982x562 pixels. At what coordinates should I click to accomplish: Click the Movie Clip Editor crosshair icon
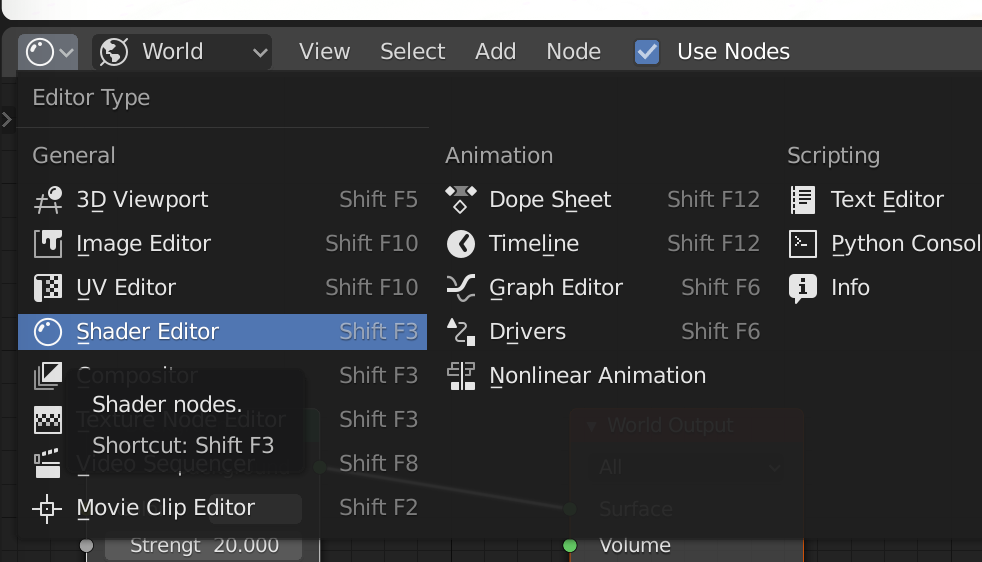48,508
